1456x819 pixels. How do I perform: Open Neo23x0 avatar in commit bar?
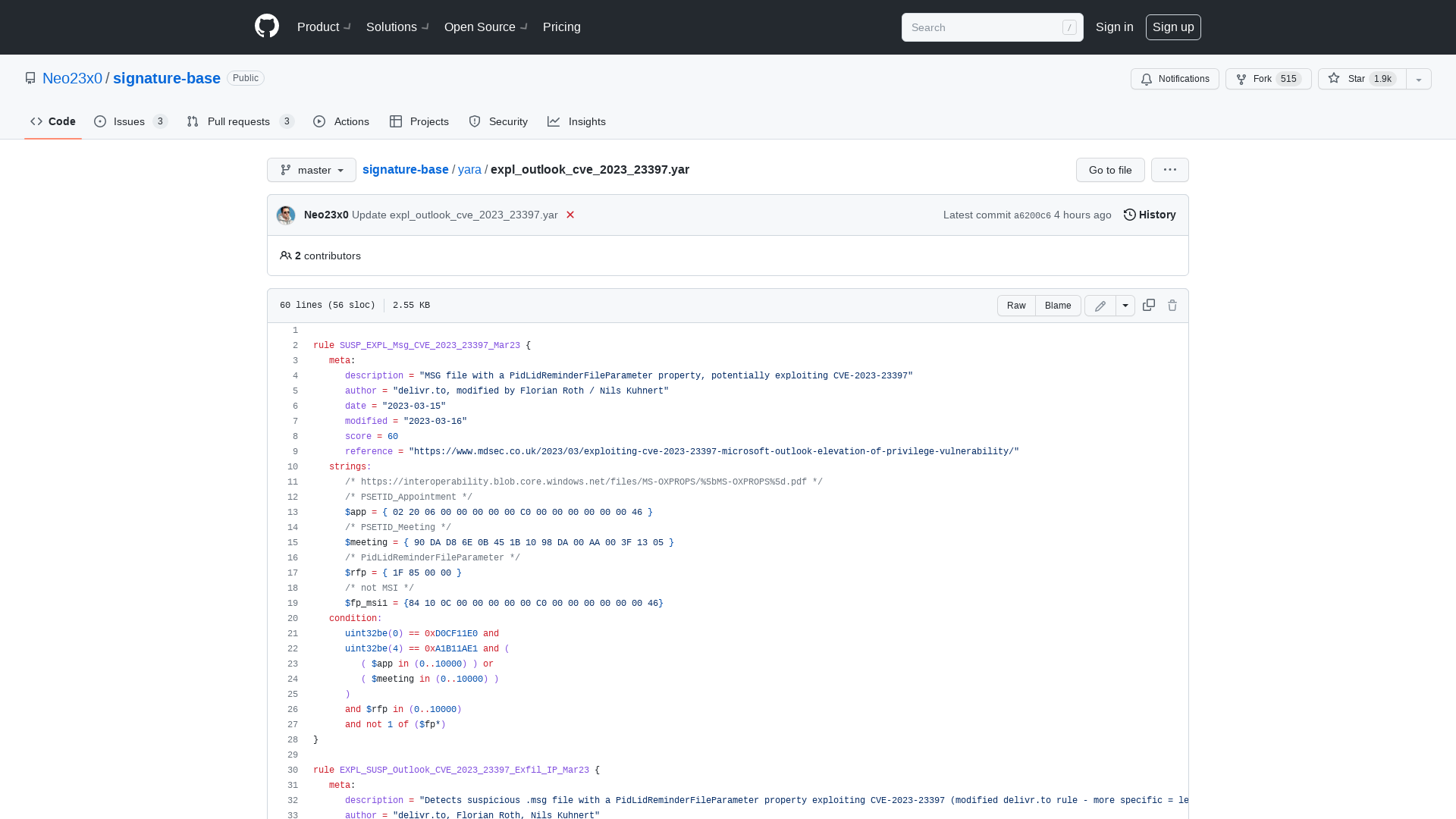(x=286, y=215)
